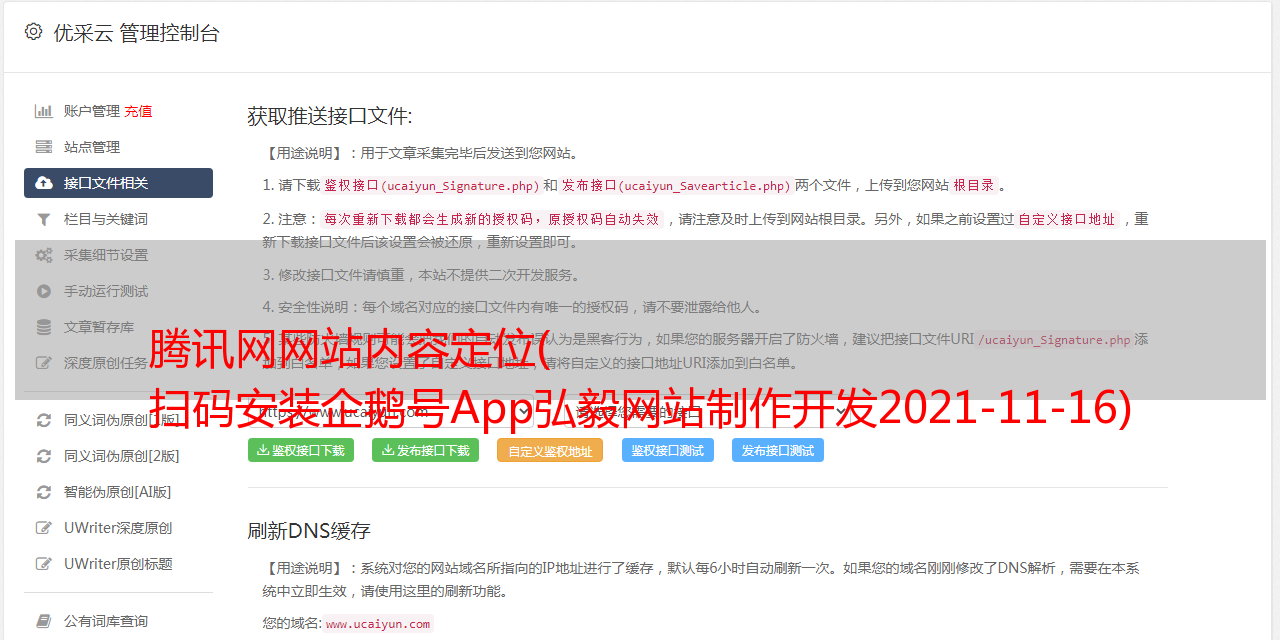Click refresh icon of 智能伪原创[AI版]
The height and width of the screenshot is (640, 1280).
pyautogui.click(x=44, y=492)
